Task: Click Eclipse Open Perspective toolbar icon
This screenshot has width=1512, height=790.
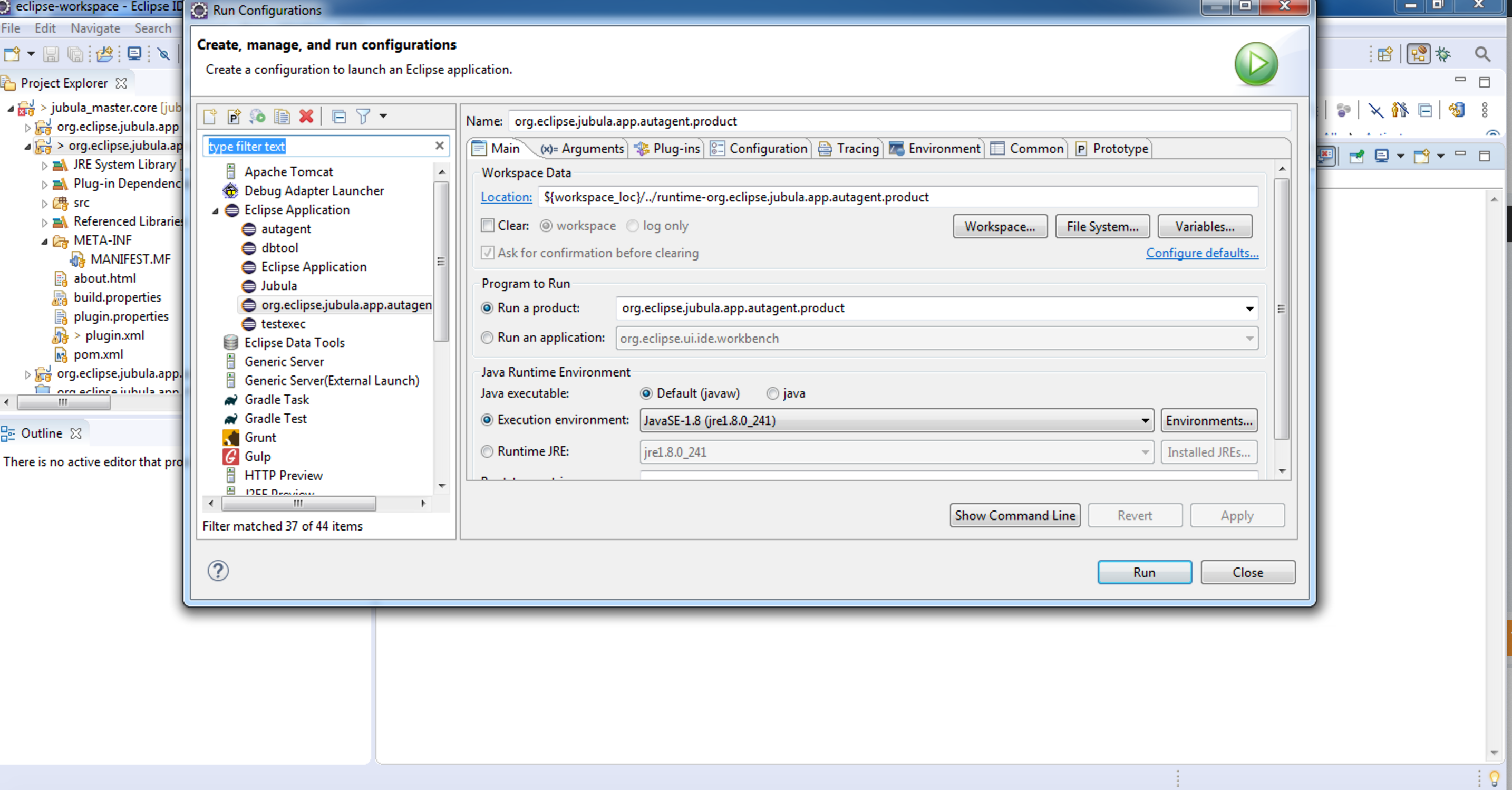Action: point(1384,55)
